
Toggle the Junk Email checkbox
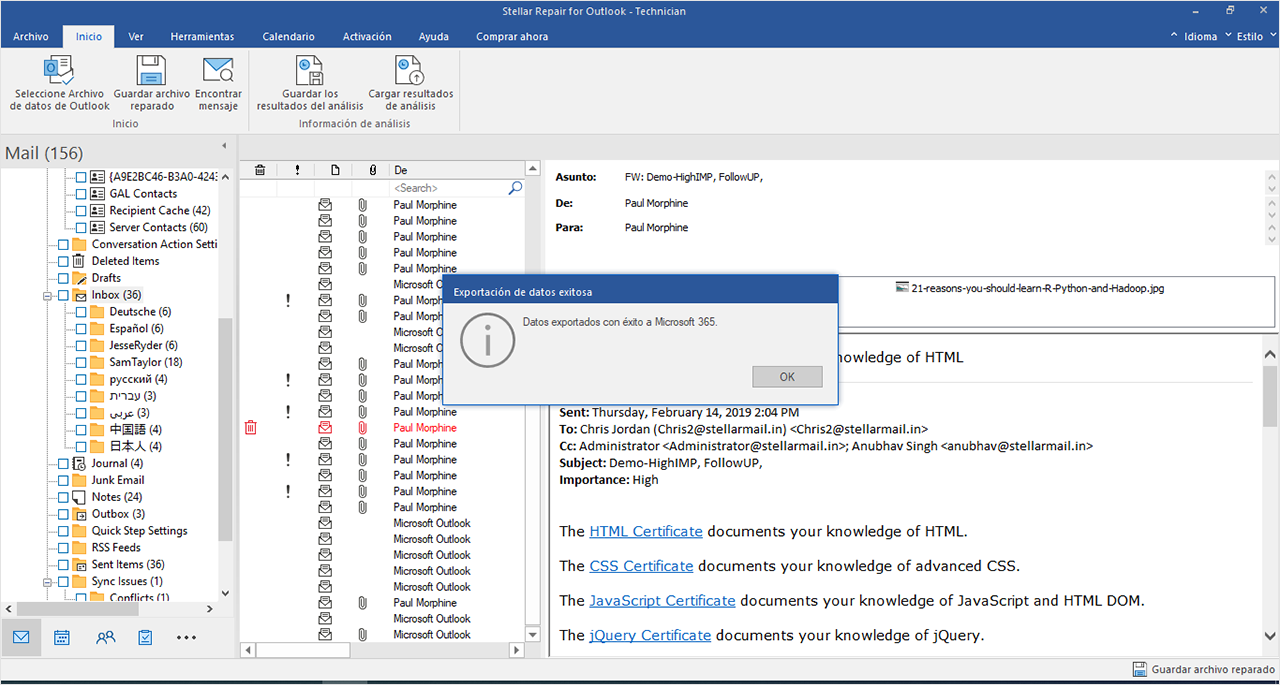[64, 480]
